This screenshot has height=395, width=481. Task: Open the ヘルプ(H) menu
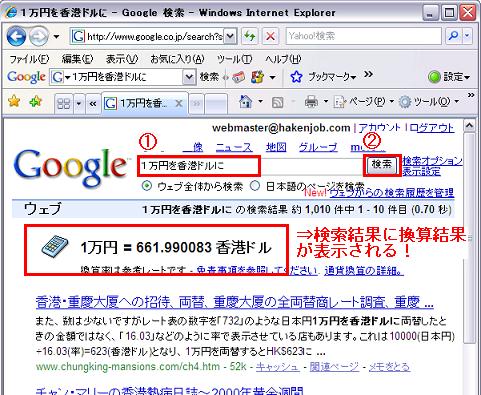coord(283,59)
